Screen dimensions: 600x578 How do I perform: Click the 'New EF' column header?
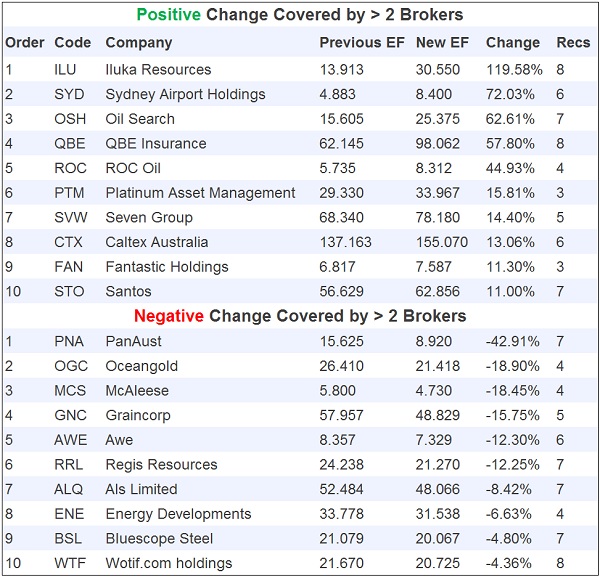pyautogui.click(x=441, y=43)
